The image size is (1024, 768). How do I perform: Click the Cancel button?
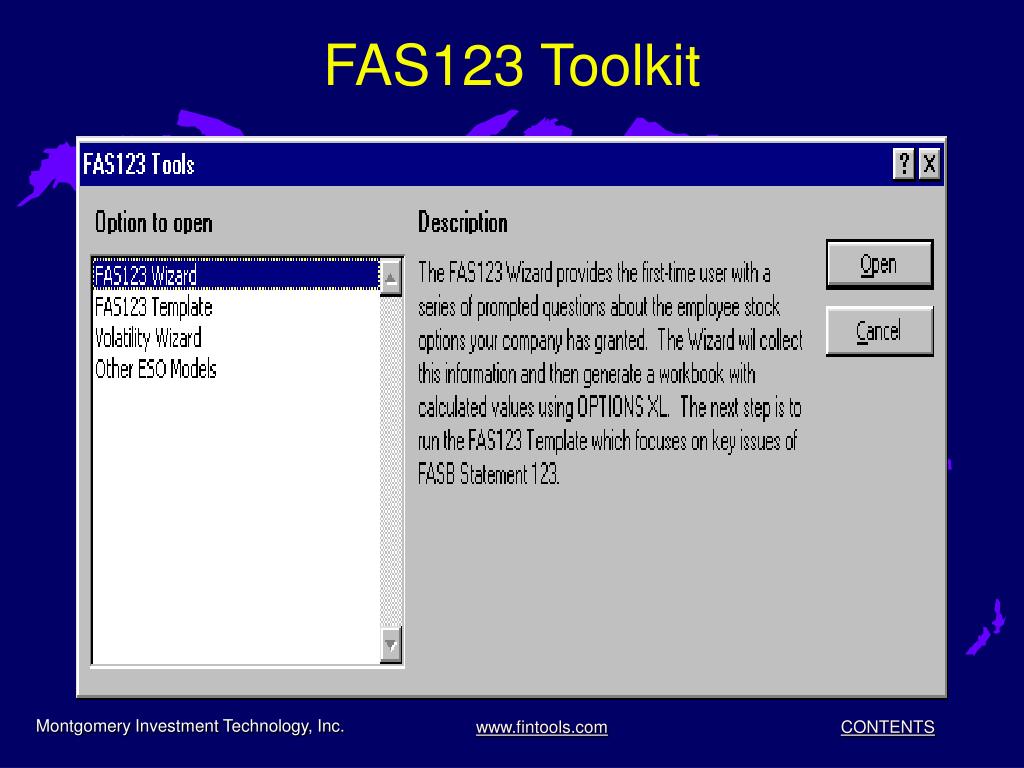click(x=879, y=331)
